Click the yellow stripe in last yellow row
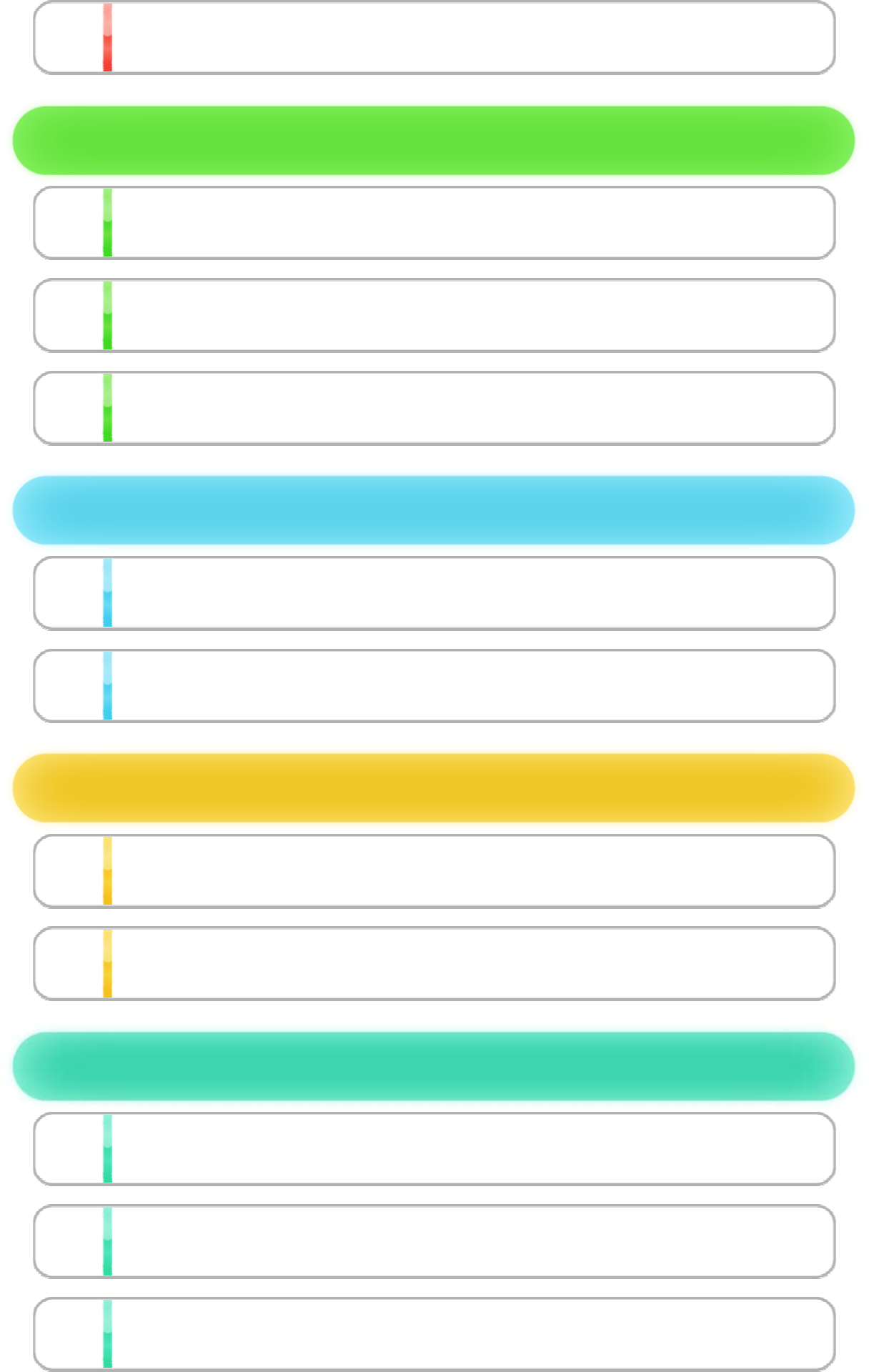The image size is (869, 1372). 107,963
